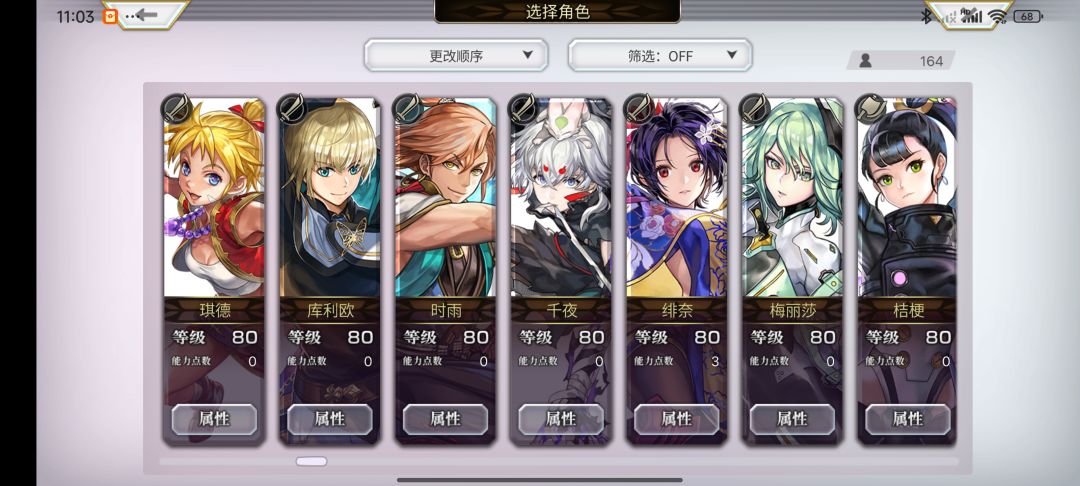The width and height of the screenshot is (1080, 486).
Task: Expand the arrow beside 筛选：OFF
Action: (x=731, y=55)
